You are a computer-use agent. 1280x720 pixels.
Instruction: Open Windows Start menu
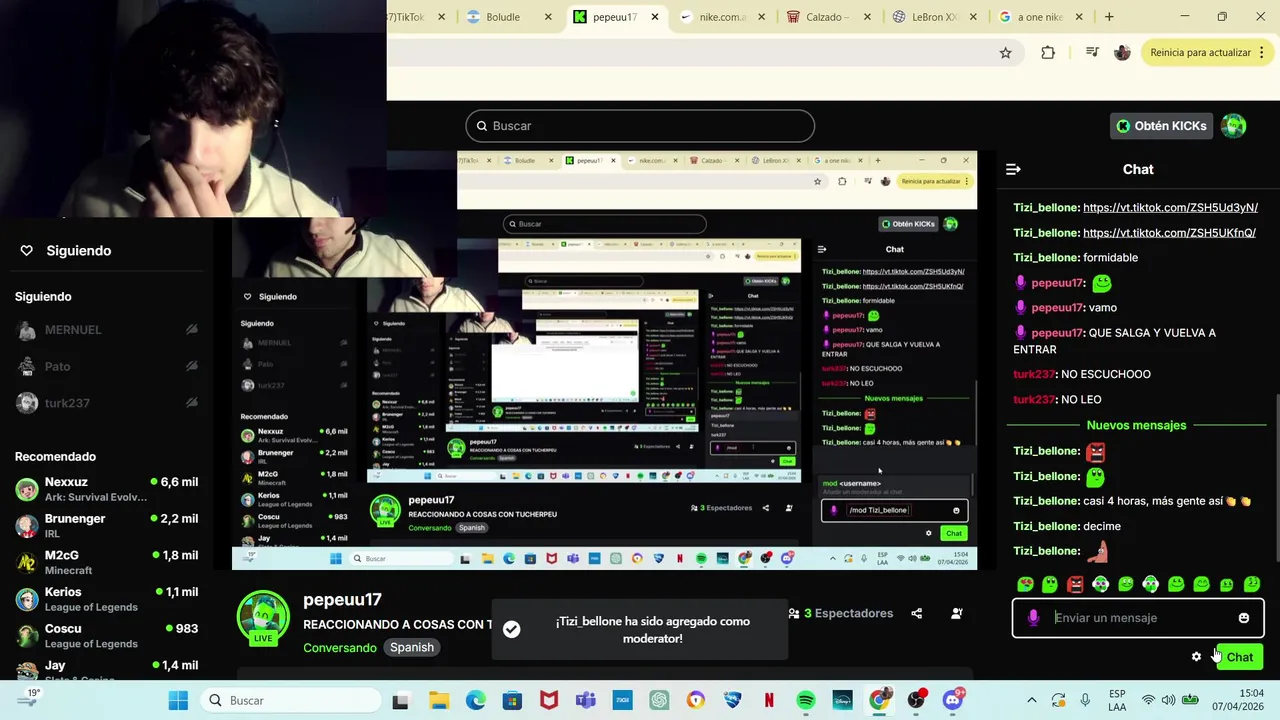coord(178,701)
